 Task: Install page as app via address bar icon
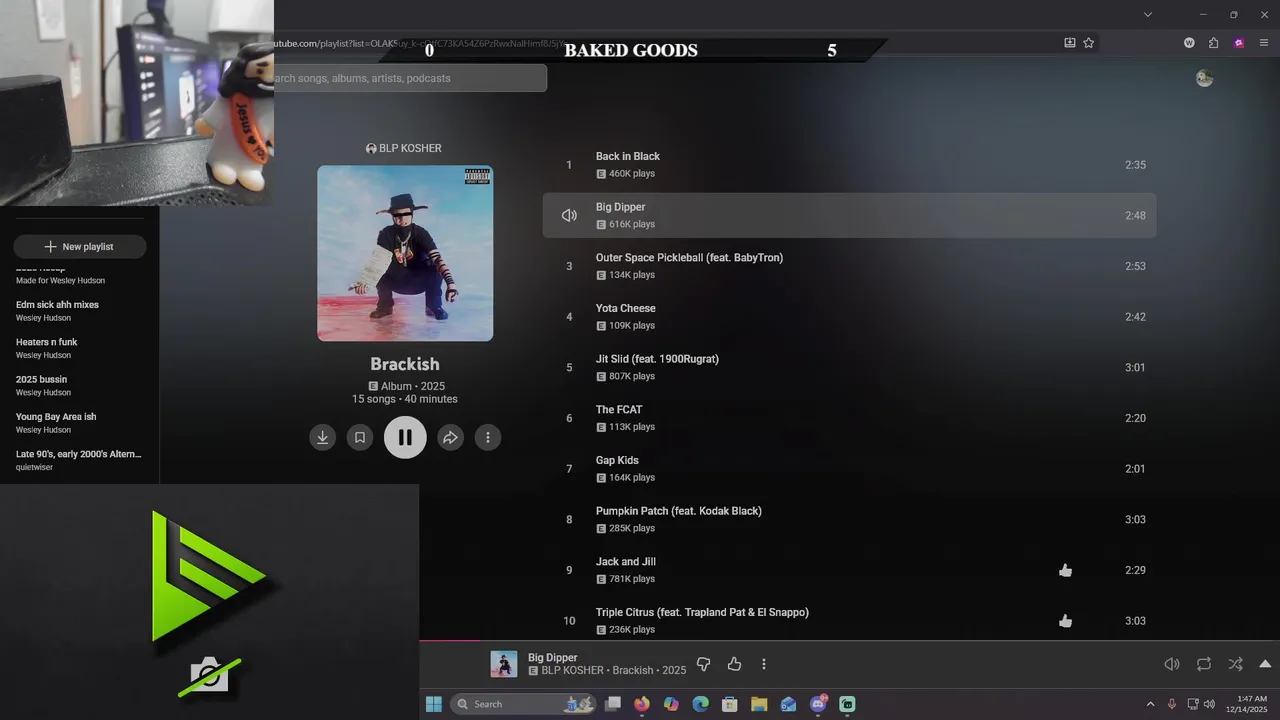tap(1069, 43)
